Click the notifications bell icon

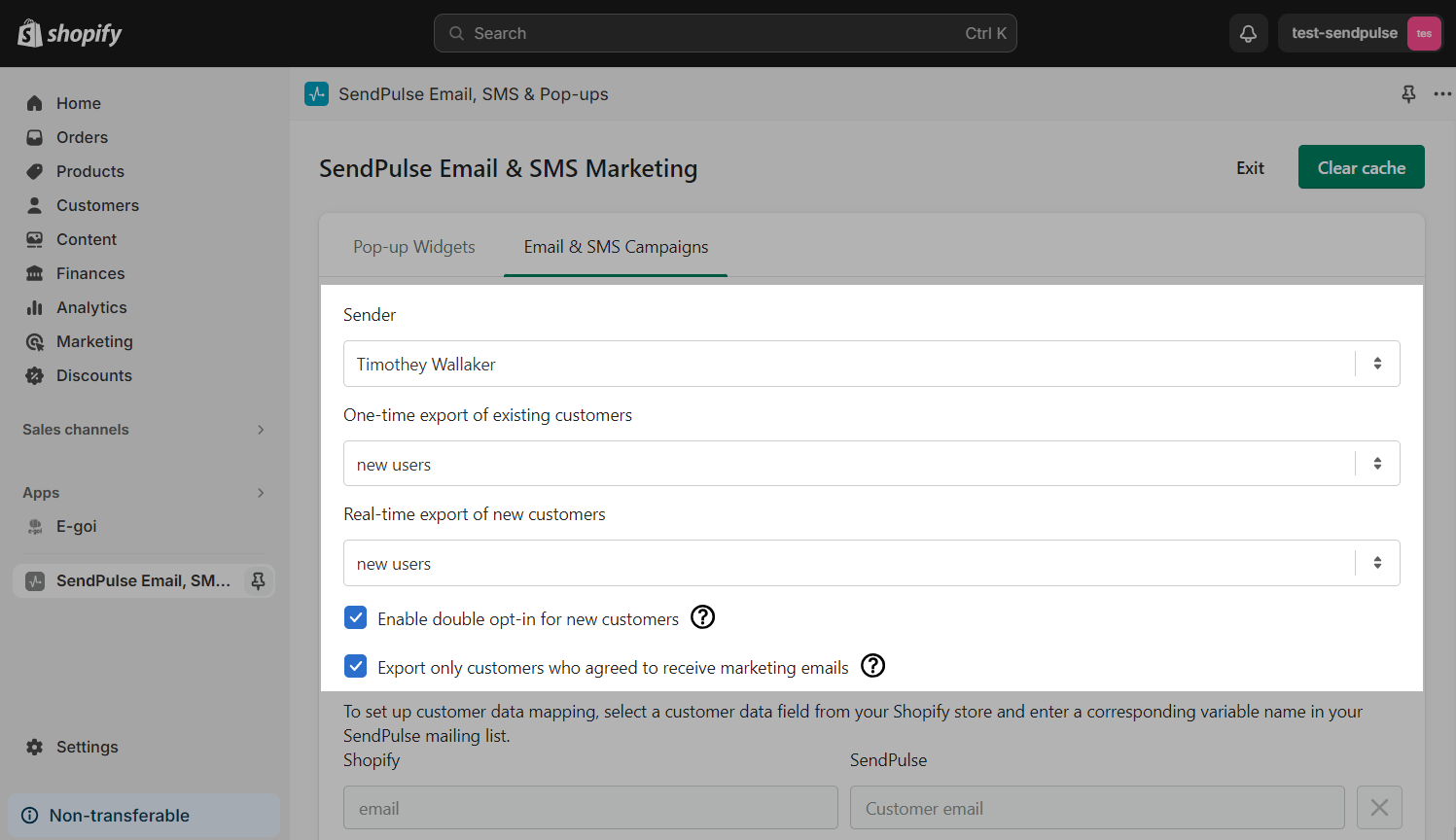1248,33
